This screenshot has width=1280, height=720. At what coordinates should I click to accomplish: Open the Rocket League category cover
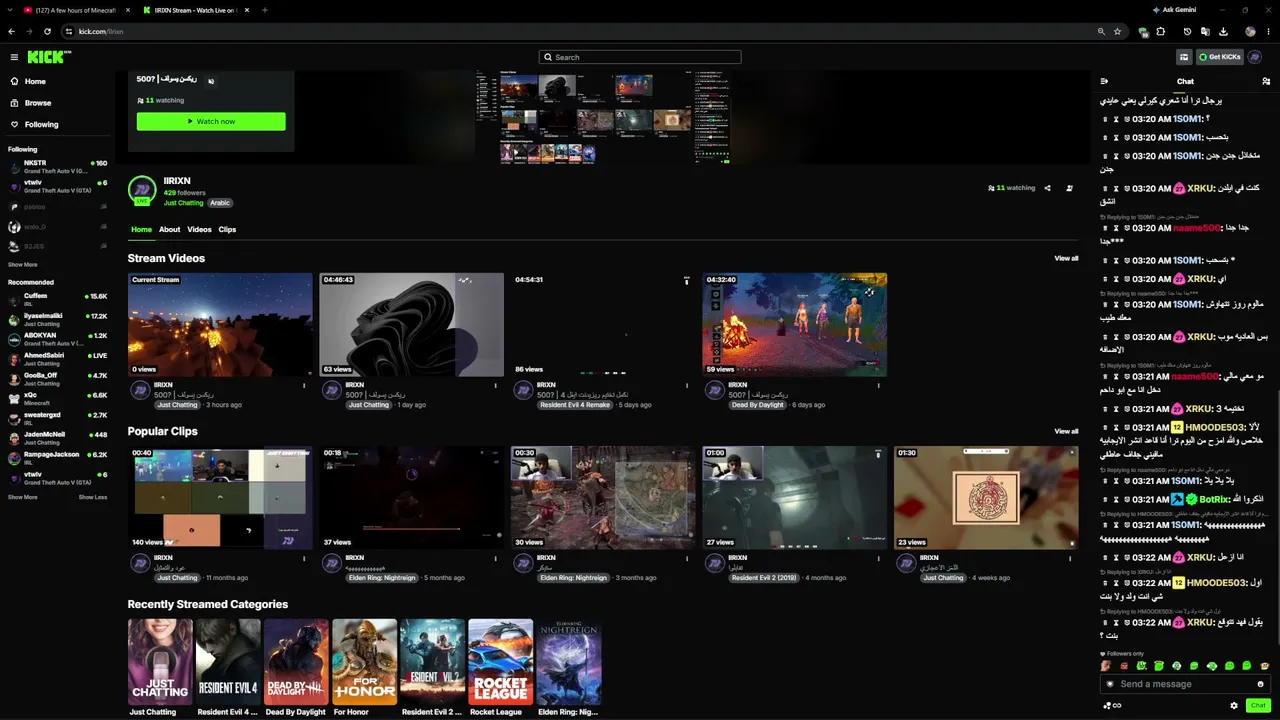(x=500, y=662)
